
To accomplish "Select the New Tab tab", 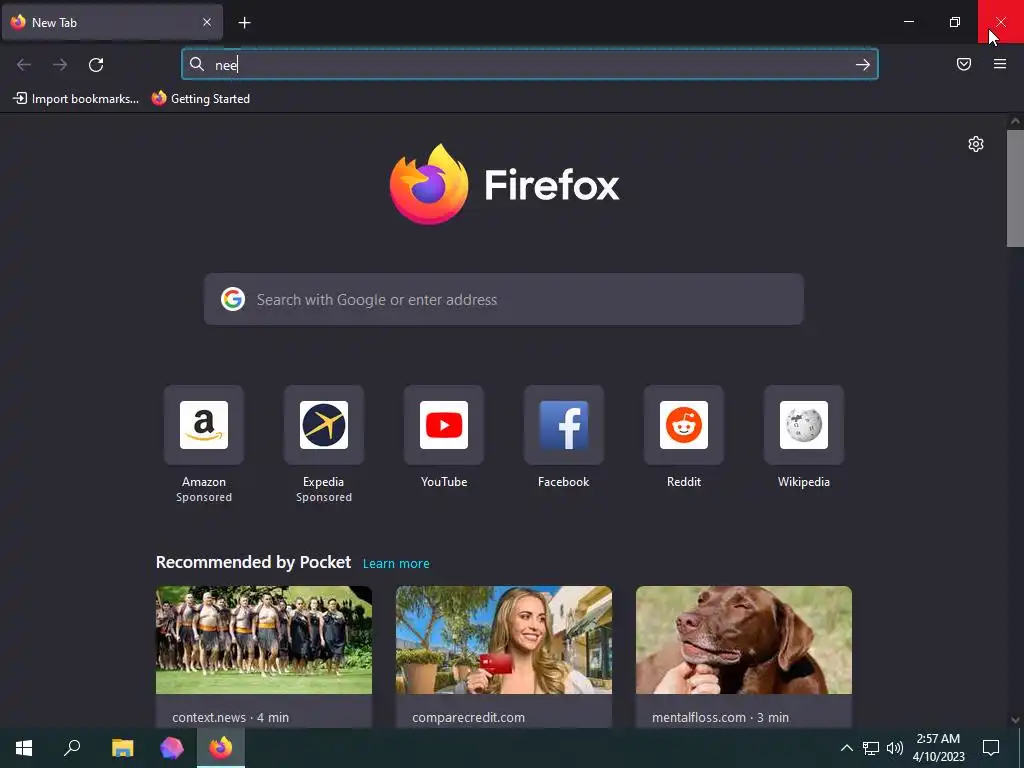I will tap(112, 22).
